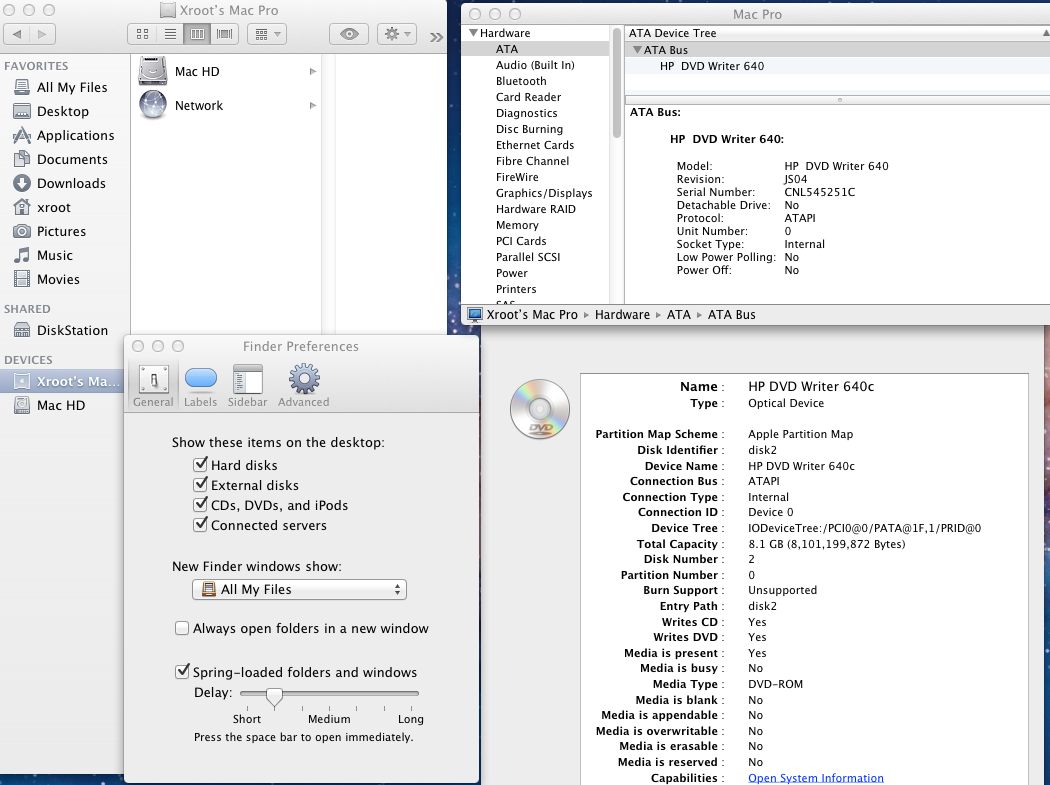Select Mac HD under Devices in the sidebar
Image resolution: width=1050 pixels, height=785 pixels.
(x=61, y=405)
